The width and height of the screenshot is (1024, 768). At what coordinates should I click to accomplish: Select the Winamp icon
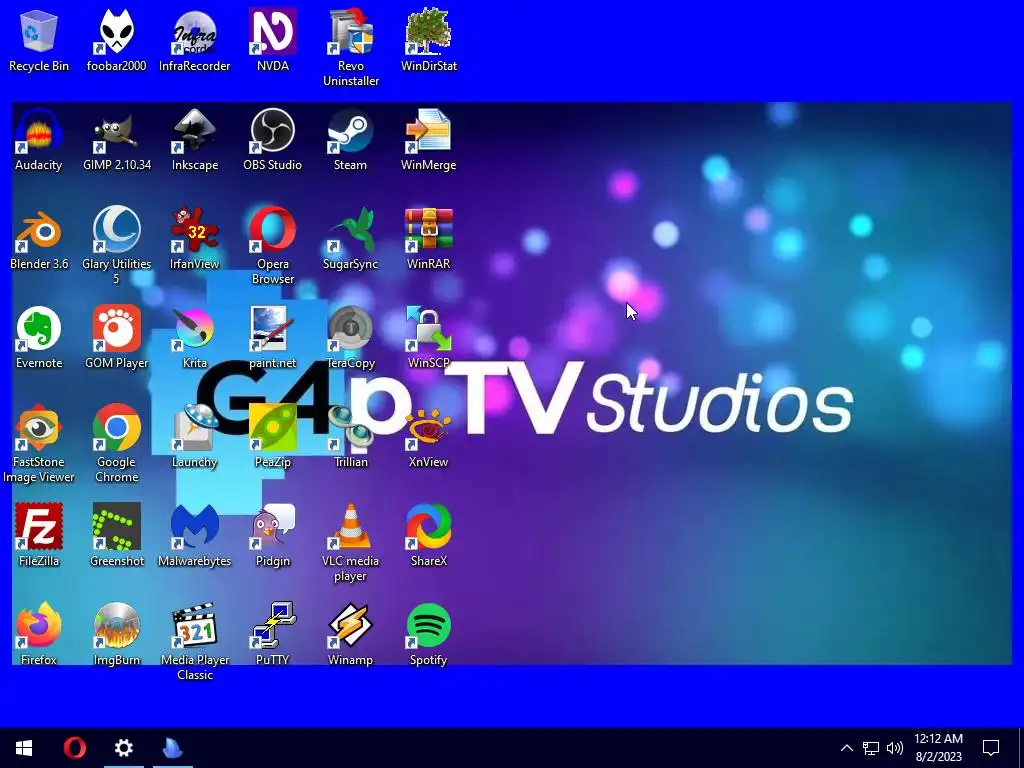pos(351,635)
